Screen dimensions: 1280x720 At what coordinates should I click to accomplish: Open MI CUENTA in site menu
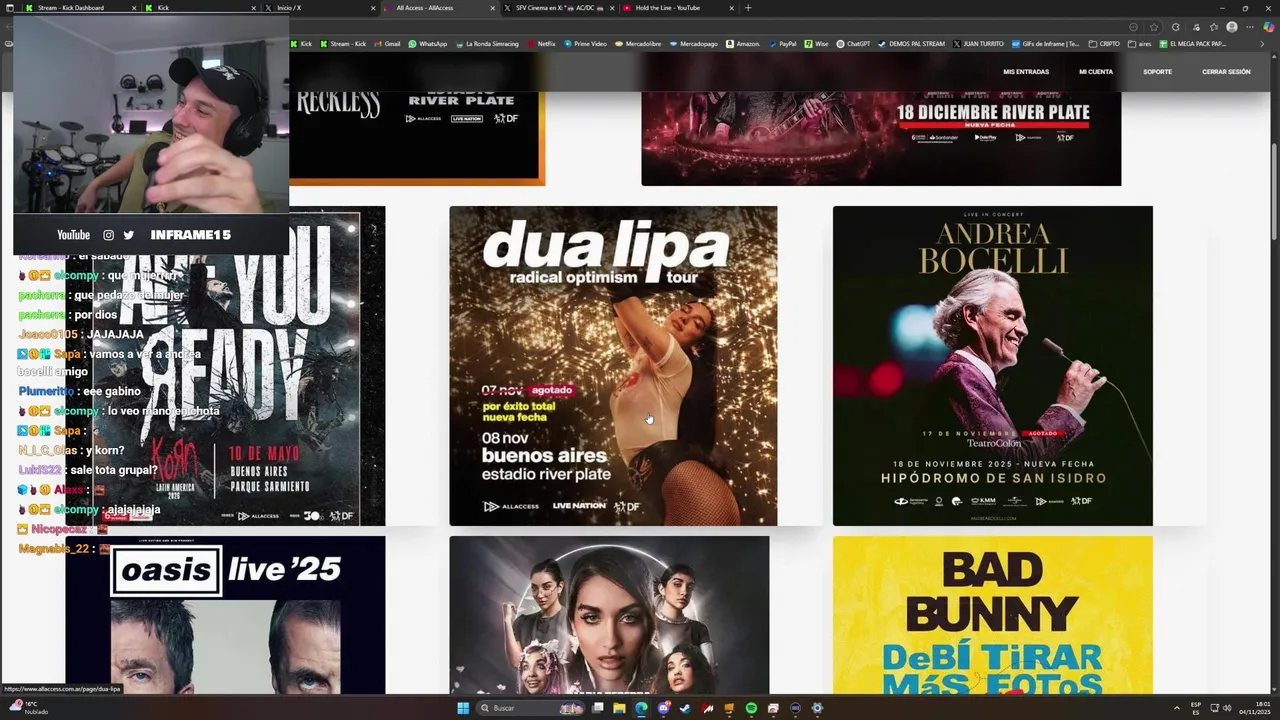pyautogui.click(x=1096, y=72)
